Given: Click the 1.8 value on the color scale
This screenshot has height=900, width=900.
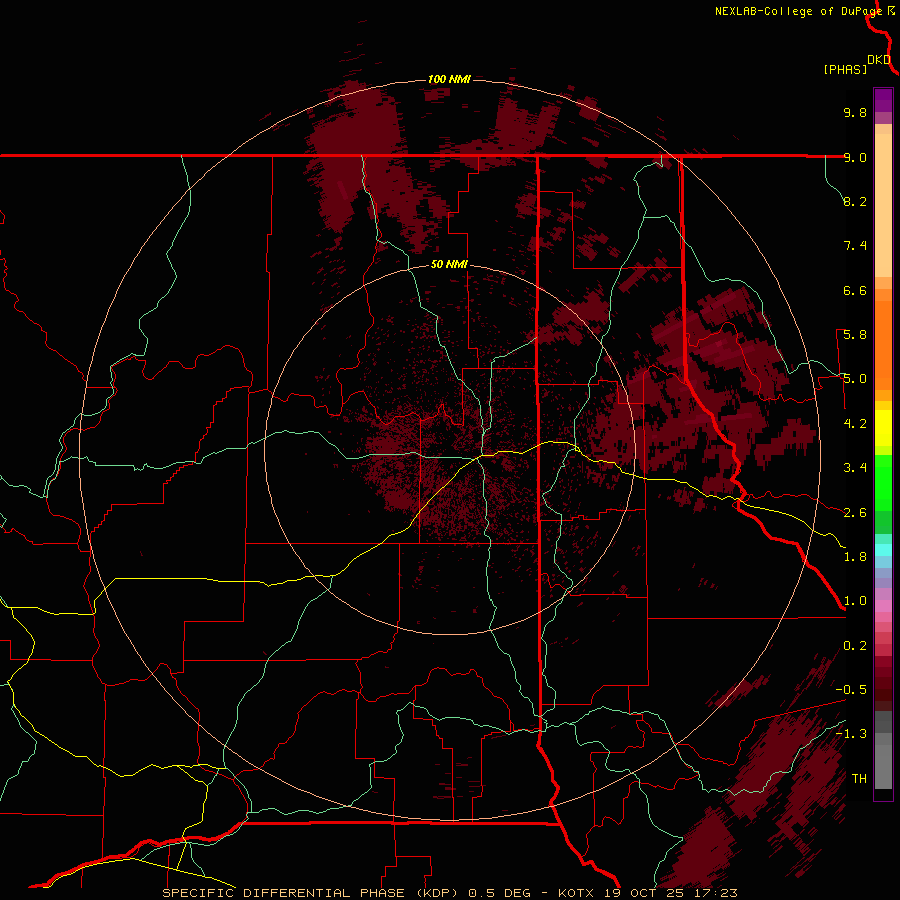Looking at the screenshot, I should pos(855,557).
